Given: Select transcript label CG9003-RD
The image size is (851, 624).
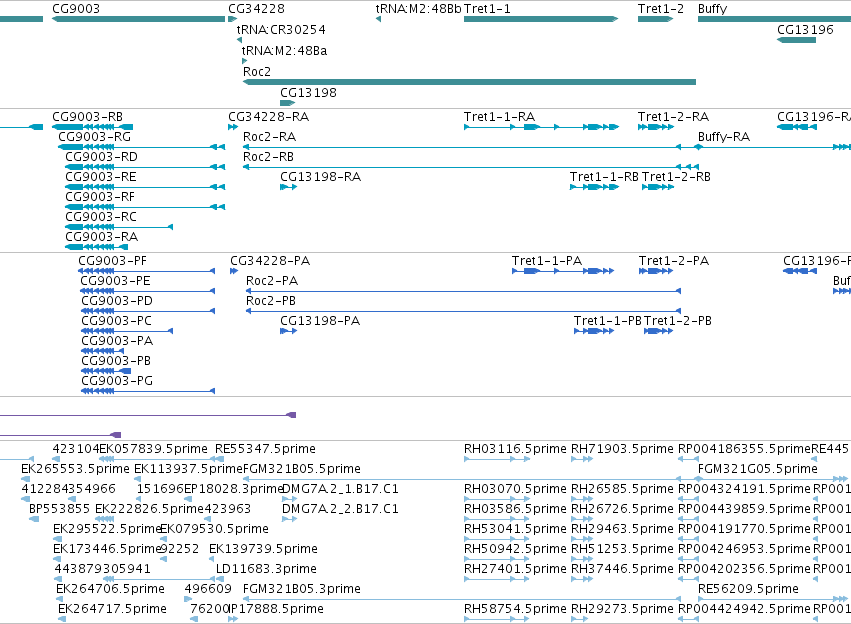Looking at the screenshot, I should 101,157.
